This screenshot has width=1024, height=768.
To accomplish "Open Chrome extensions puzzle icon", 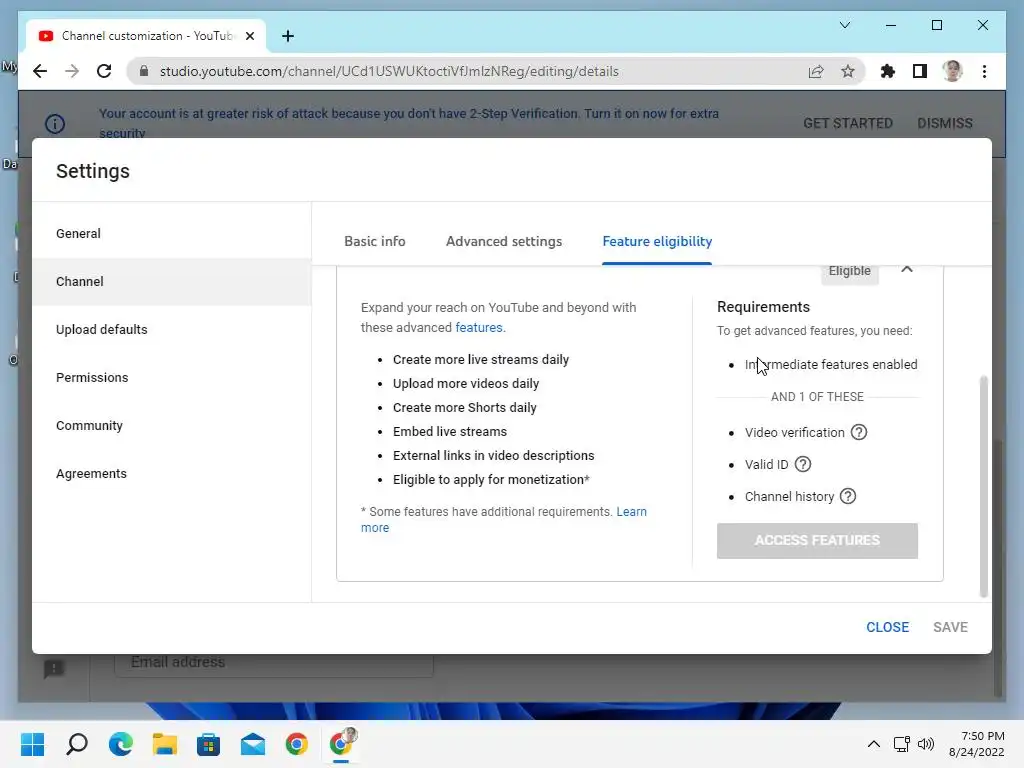I will (888, 71).
